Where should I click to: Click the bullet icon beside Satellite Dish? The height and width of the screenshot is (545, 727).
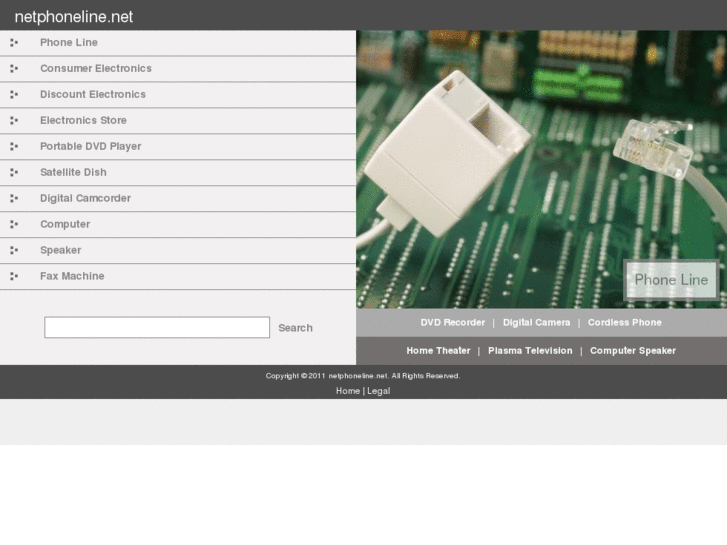(x=14, y=173)
